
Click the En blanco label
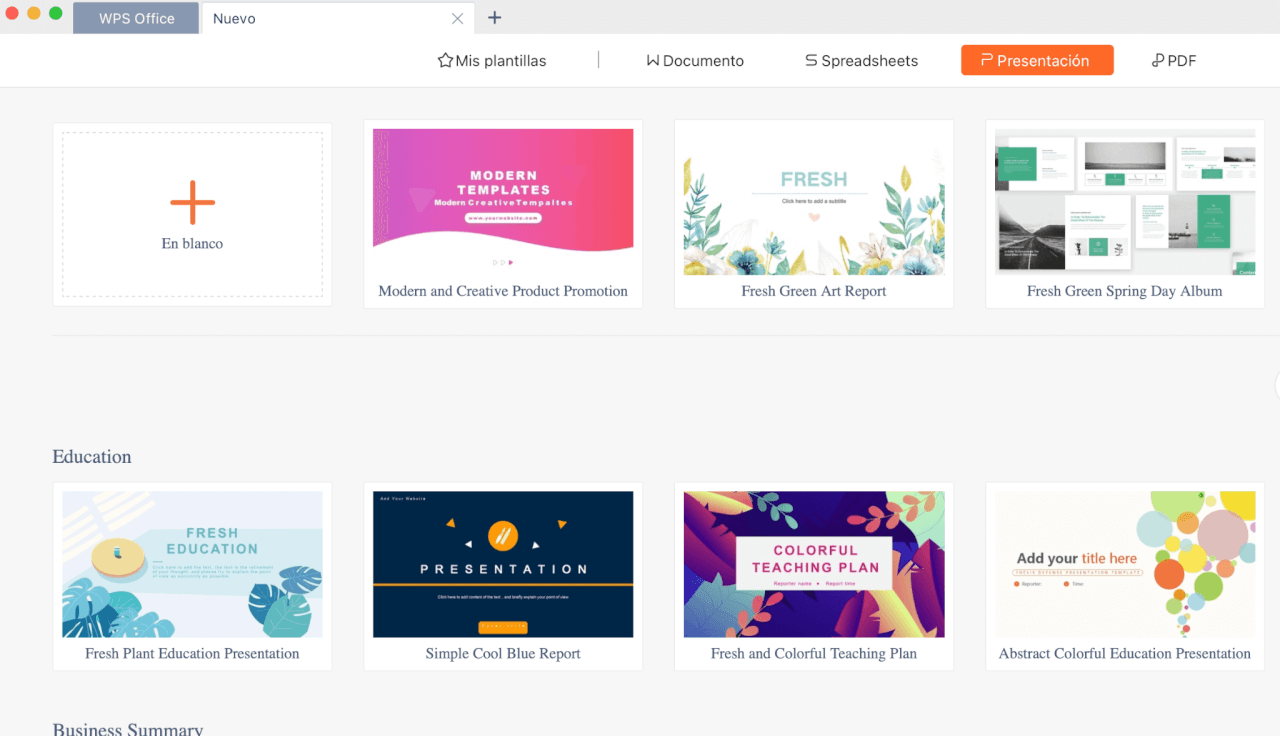[x=192, y=243]
